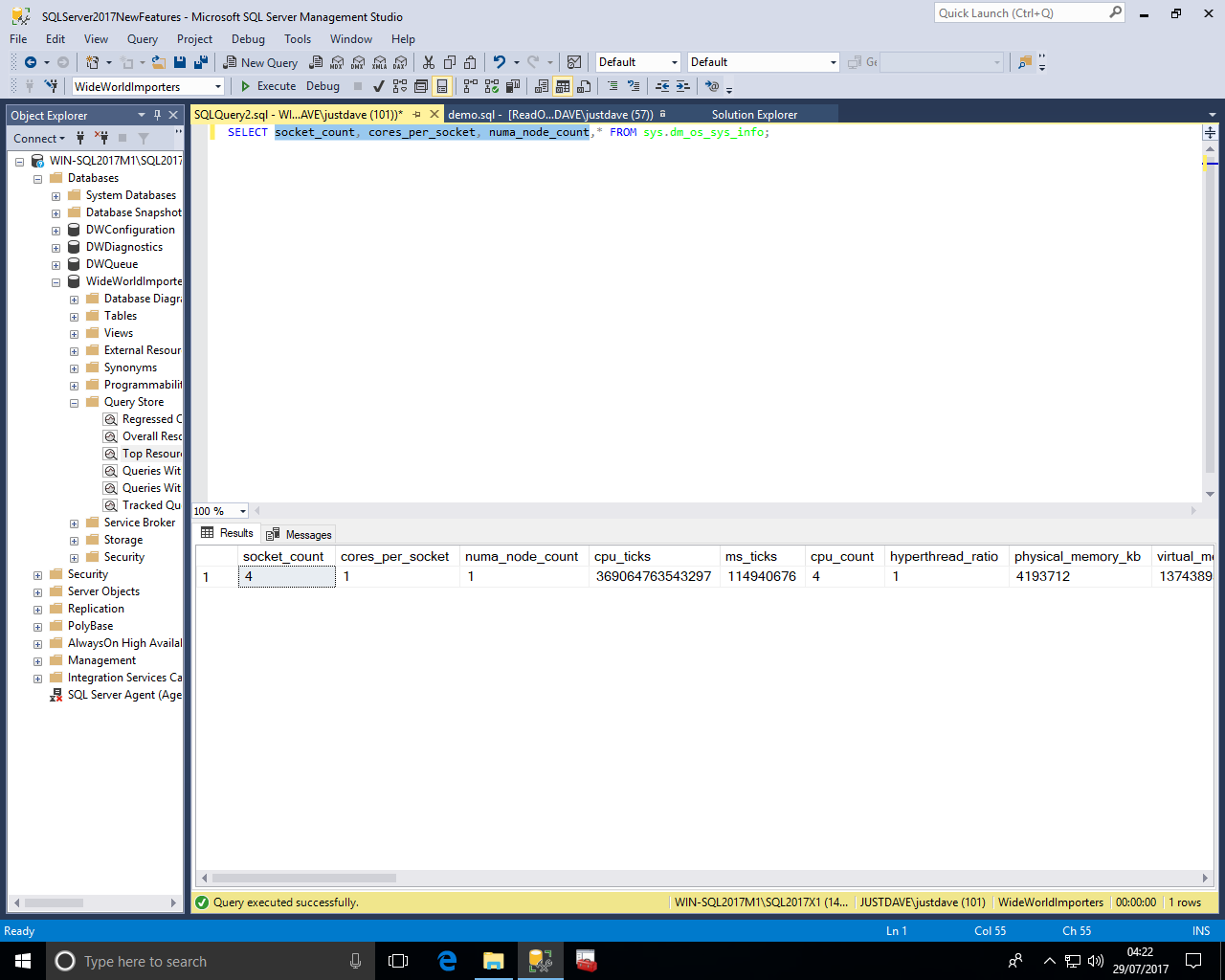This screenshot has width=1225, height=980.
Task: Open the WideWorldImporters database dropdown
Action: pyautogui.click(x=218, y=87)
